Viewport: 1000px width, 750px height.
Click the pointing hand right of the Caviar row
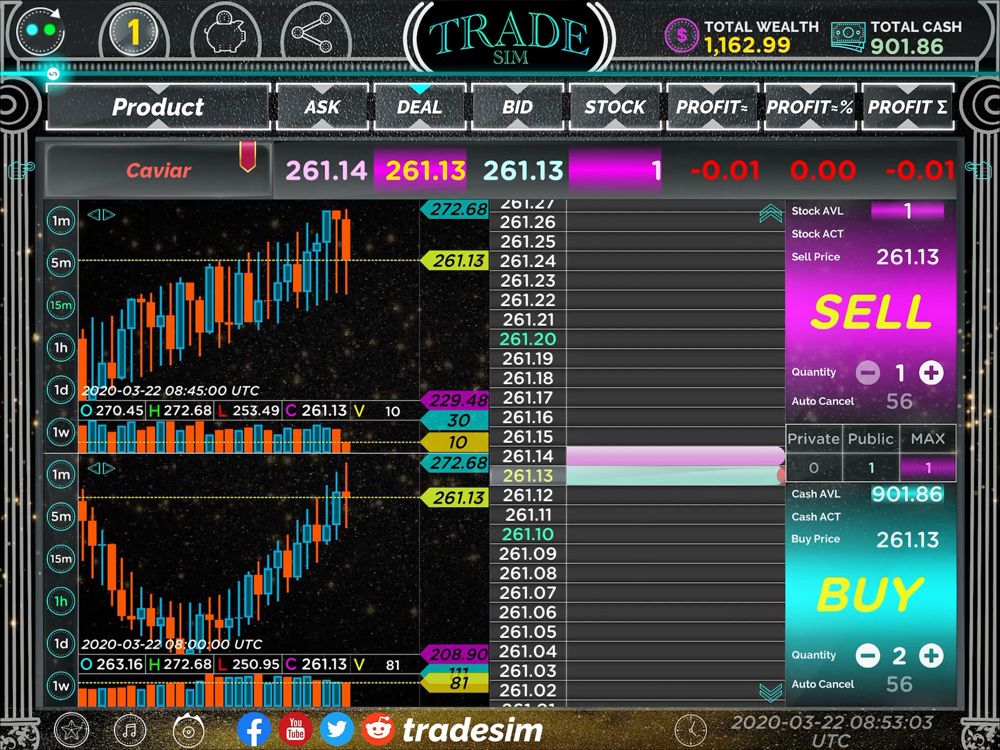click(978, 168)
